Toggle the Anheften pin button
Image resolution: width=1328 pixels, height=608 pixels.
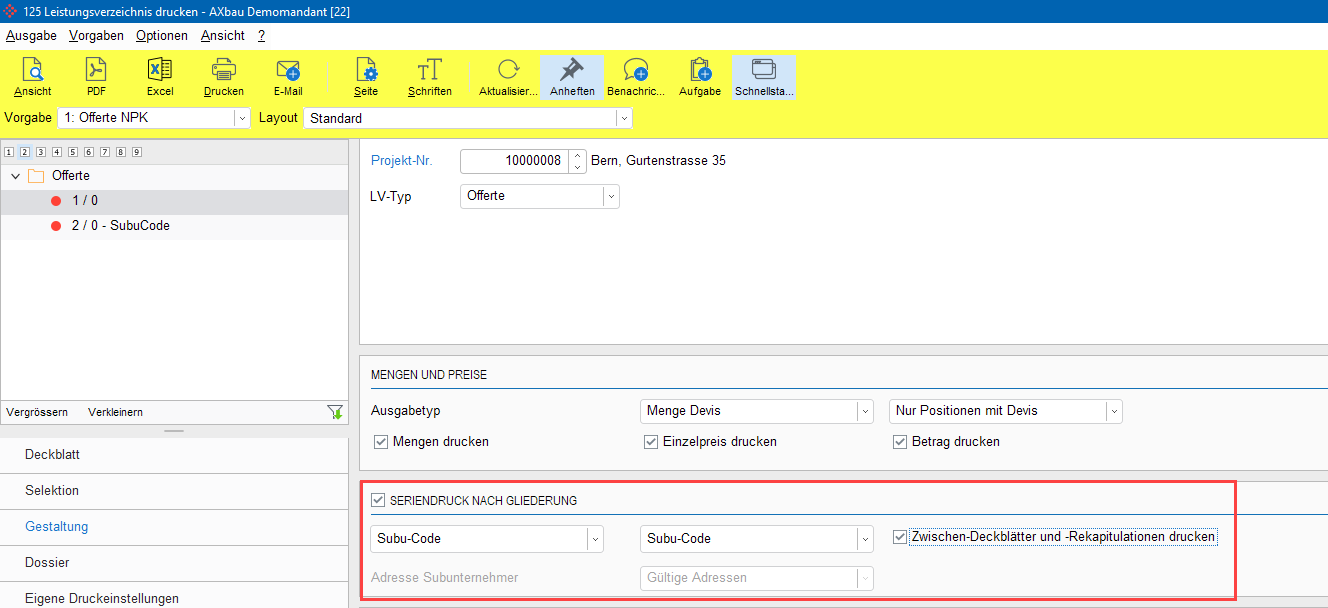pyautogui.click(x=572, y=77)
